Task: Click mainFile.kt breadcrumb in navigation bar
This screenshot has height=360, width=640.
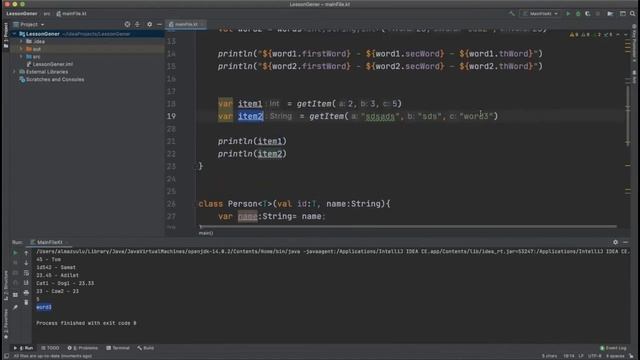Action: click(x=71, y=13)
